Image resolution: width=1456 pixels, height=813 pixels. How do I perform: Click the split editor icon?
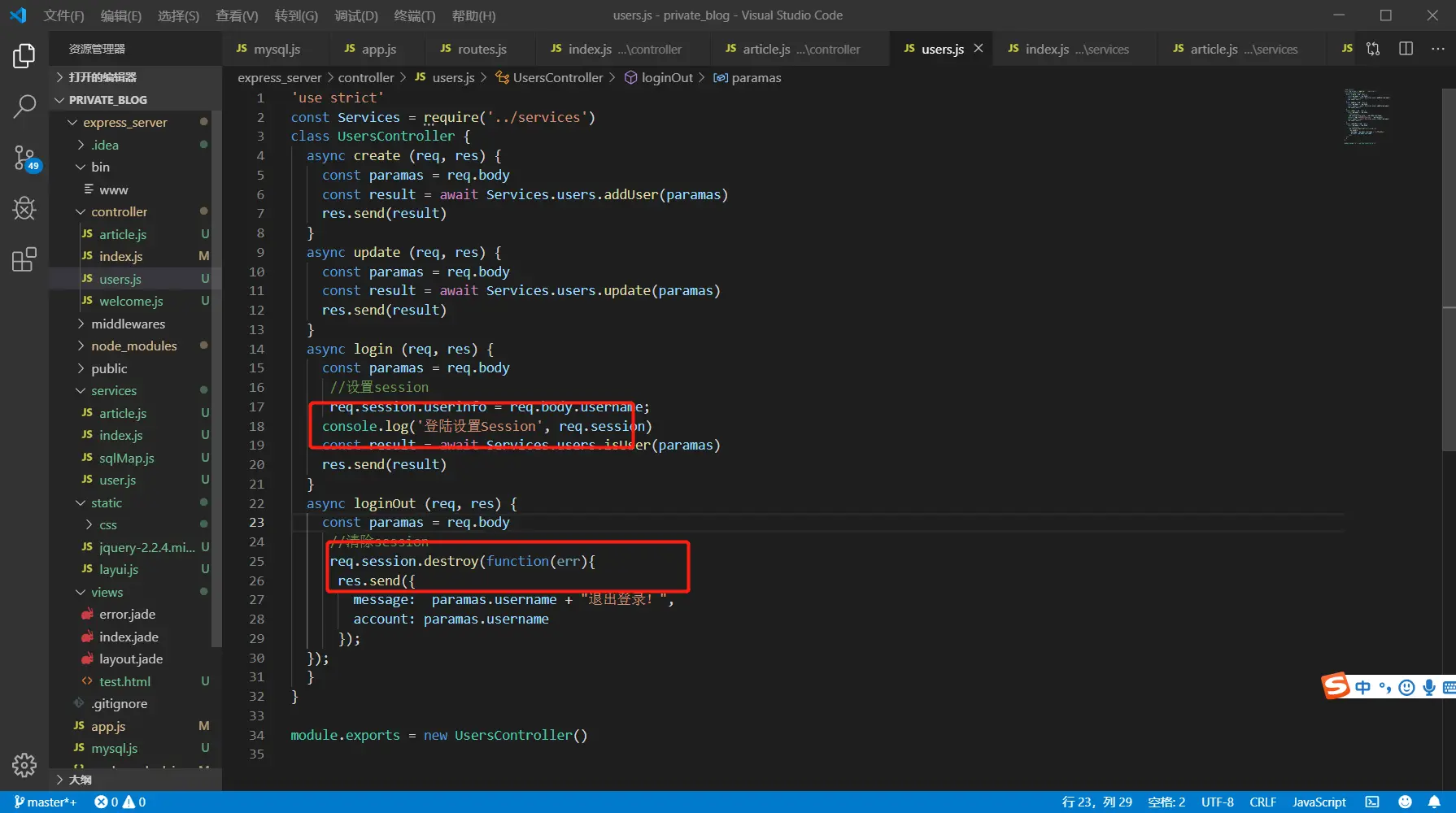point(1406,49)
